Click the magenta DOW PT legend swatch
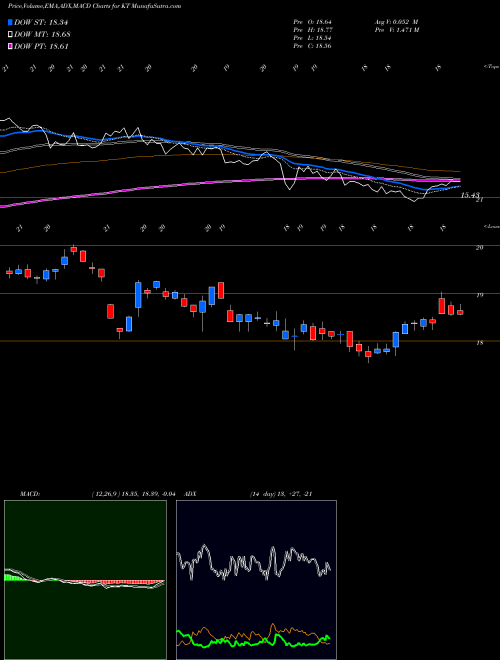 pyautogui.click(x=11, y=46)
